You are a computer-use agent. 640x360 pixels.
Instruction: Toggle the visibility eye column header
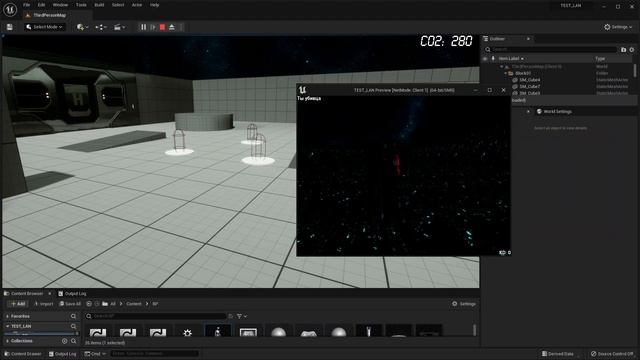coord(485,59)
